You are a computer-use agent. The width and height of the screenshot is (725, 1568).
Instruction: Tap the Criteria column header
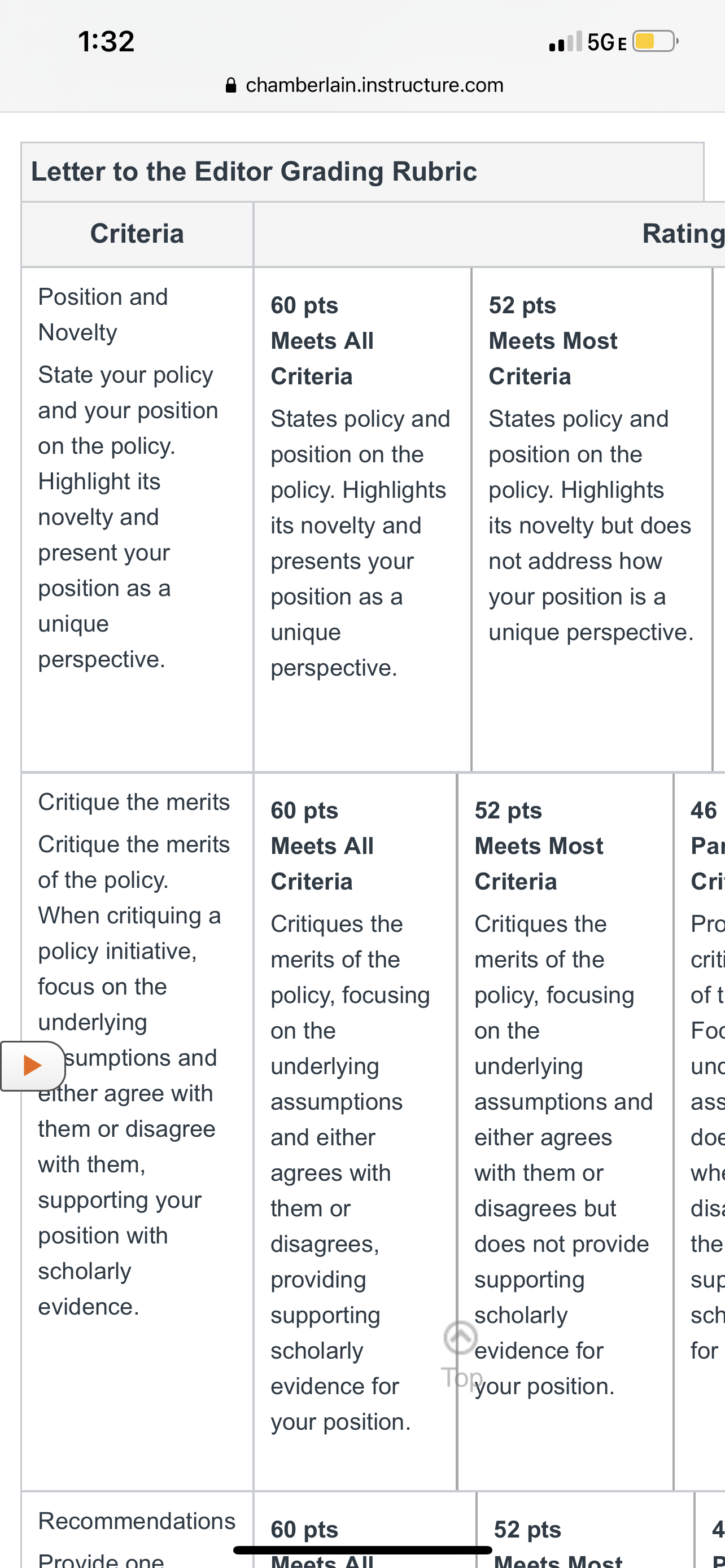(137, 234)
